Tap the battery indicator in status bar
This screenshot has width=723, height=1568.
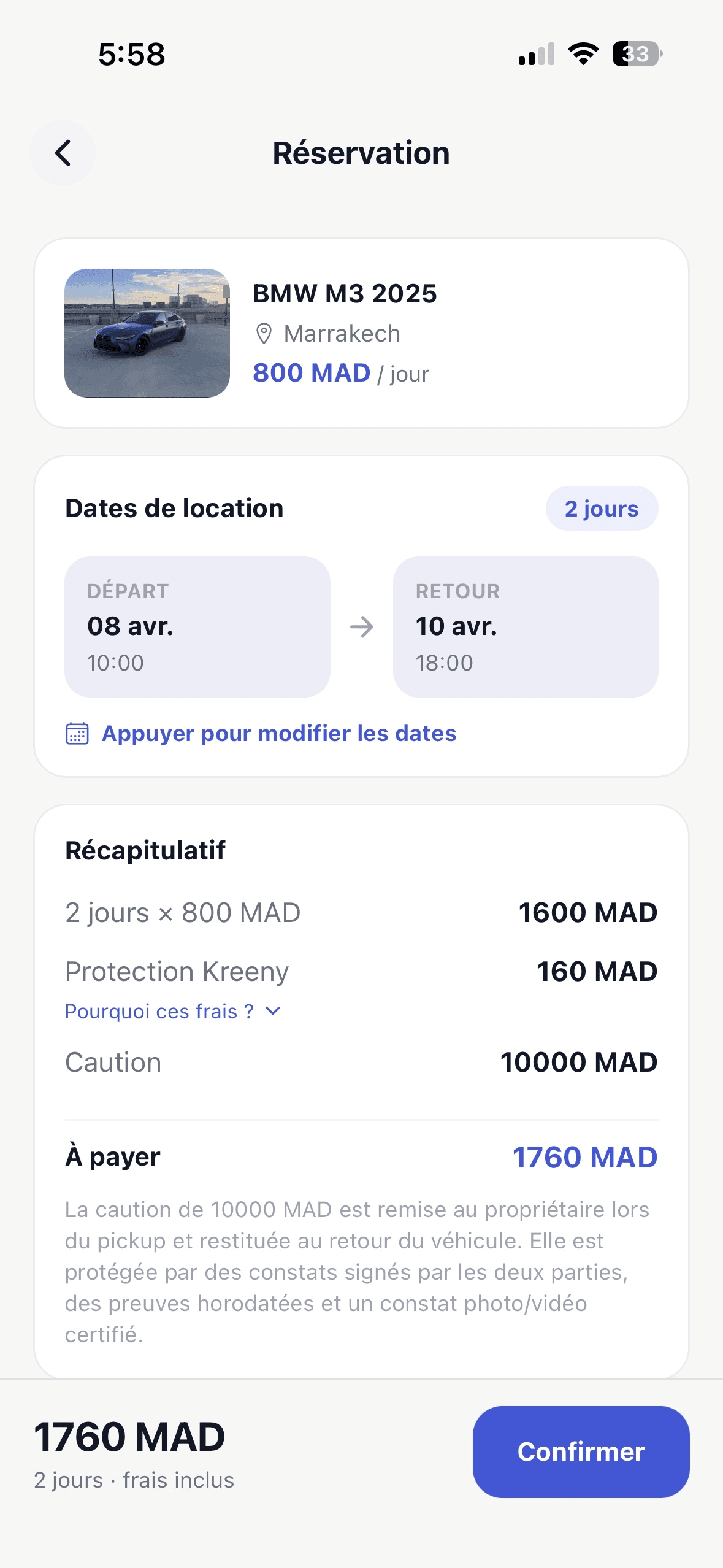click(x=637, y=54)
